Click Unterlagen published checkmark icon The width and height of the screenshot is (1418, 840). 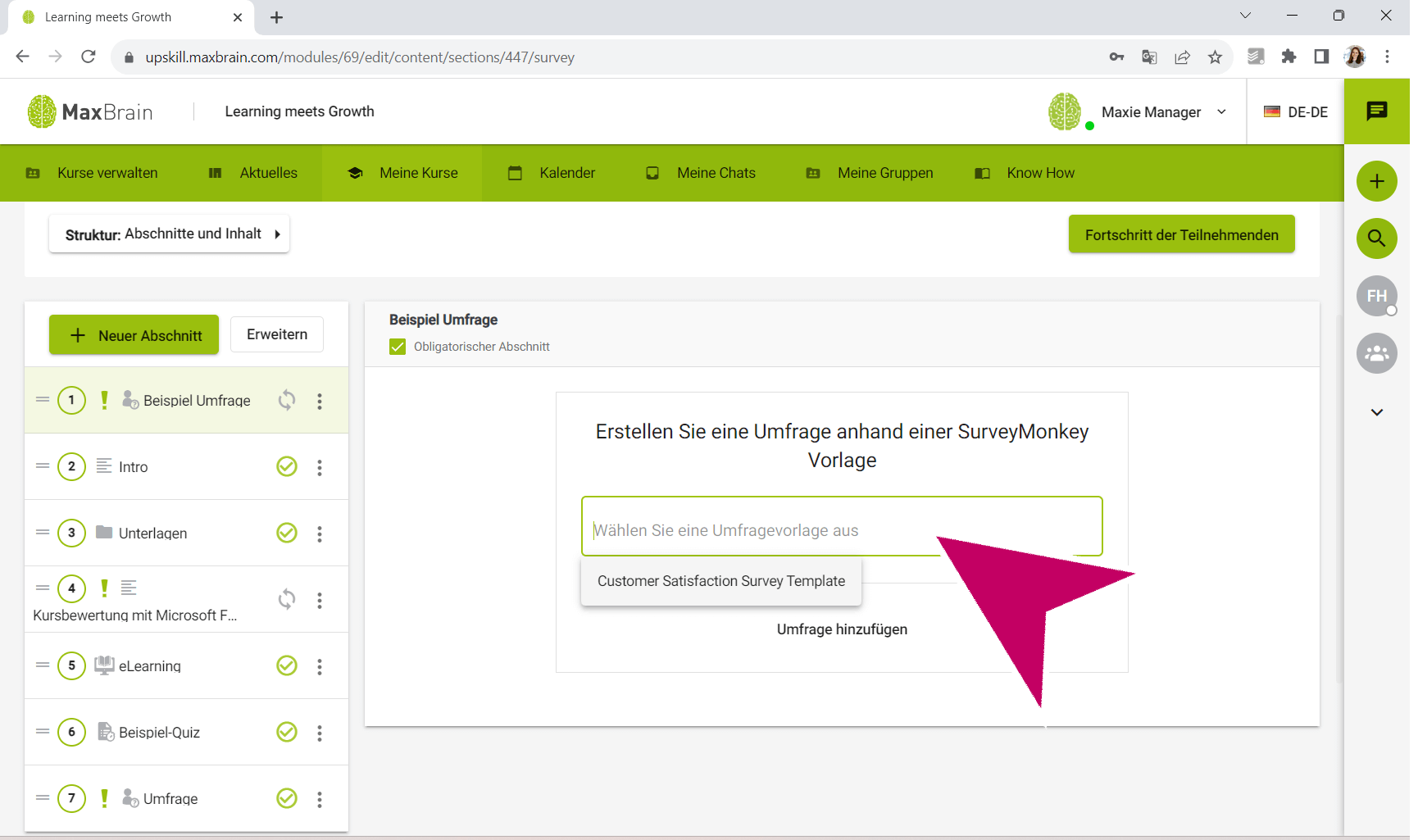tap(286, 533)
